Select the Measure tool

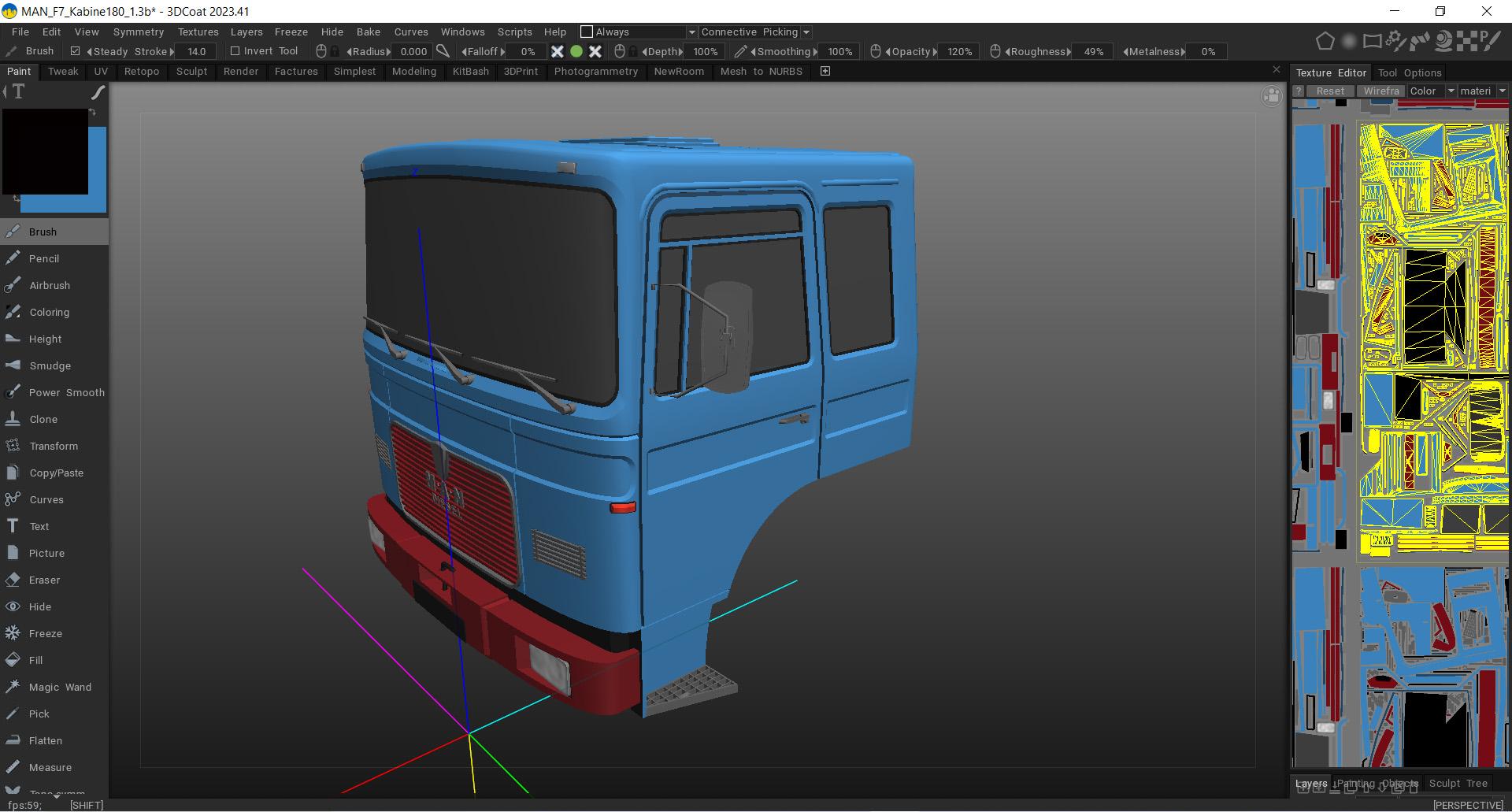(50, 767)
